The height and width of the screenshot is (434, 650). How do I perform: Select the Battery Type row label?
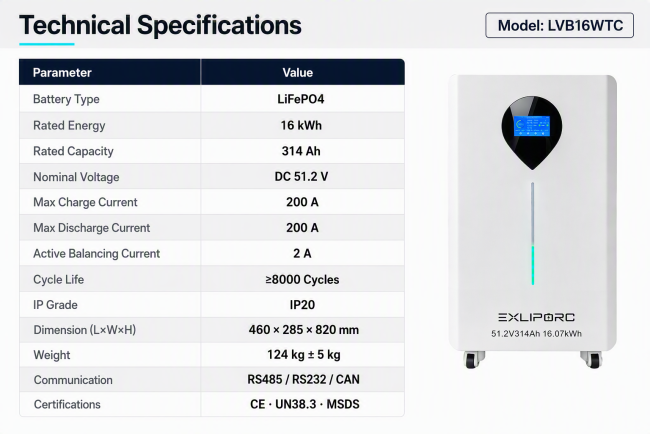pyautogui.click(x=66, y=99)
